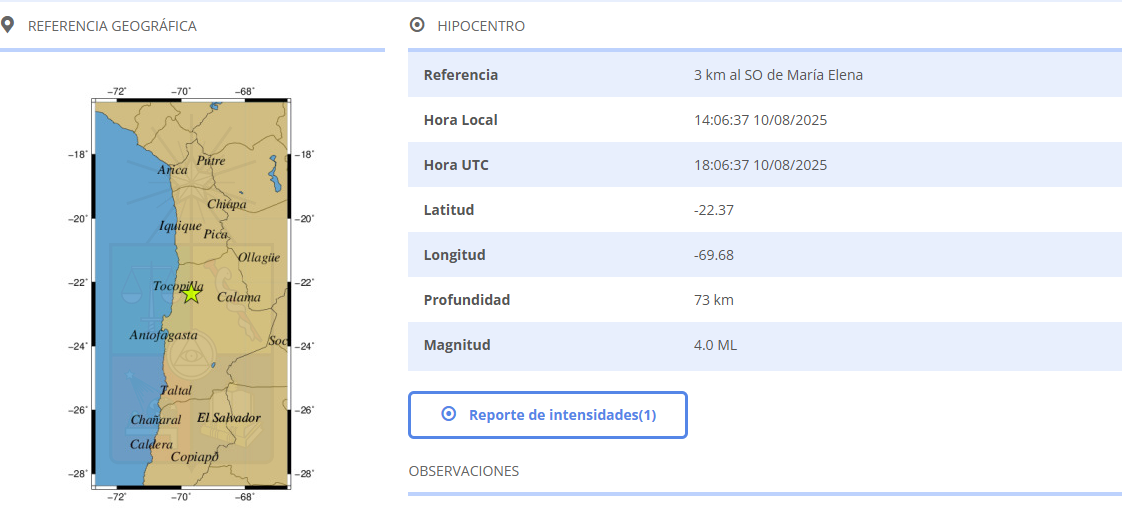Viewport: 1144px width, 512px height.
Task: Click the Arica label on the map
Action: coord(172,170)
